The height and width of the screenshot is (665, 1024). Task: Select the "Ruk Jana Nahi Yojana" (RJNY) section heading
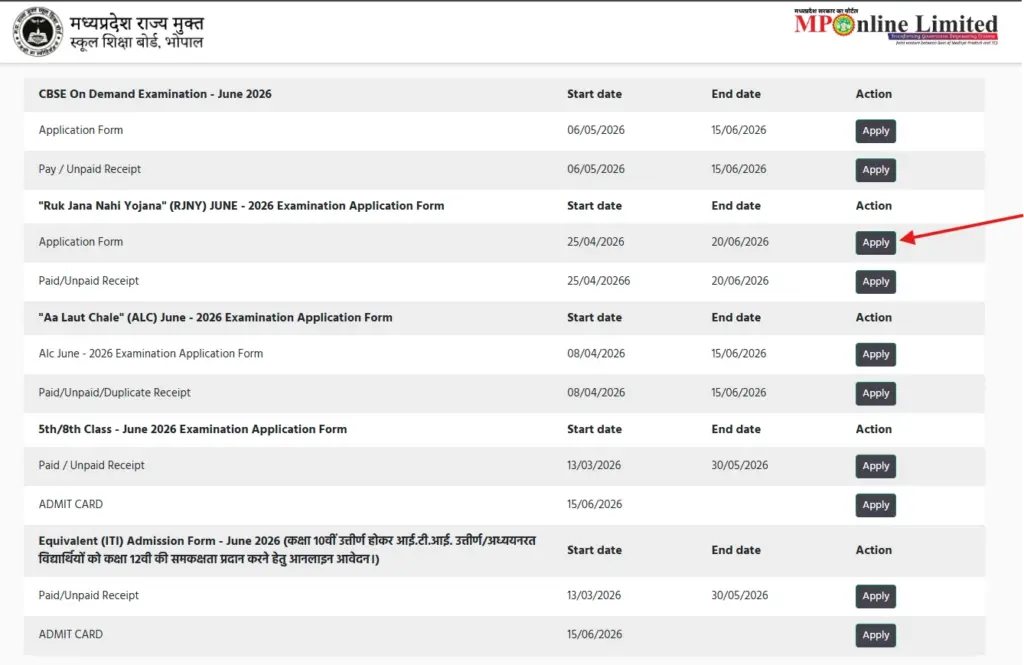tap(241, 206)
